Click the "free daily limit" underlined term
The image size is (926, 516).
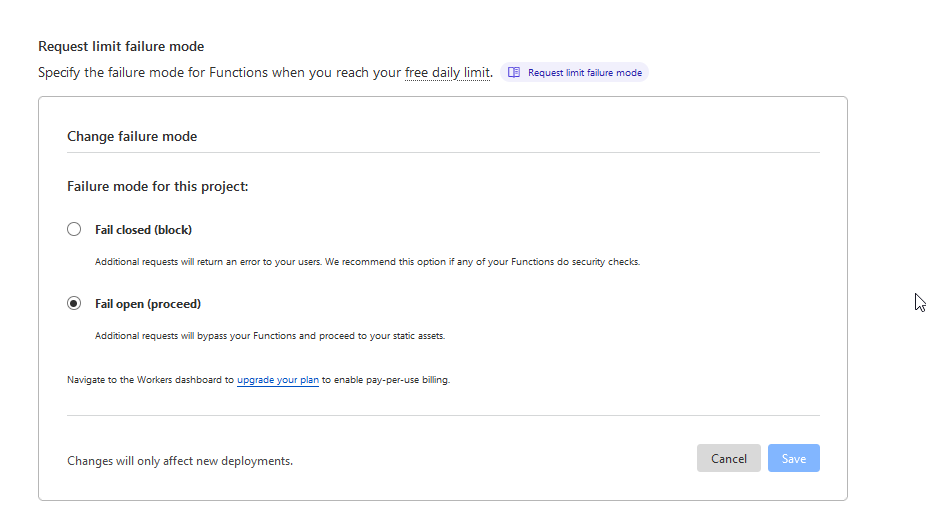point(447,73)
